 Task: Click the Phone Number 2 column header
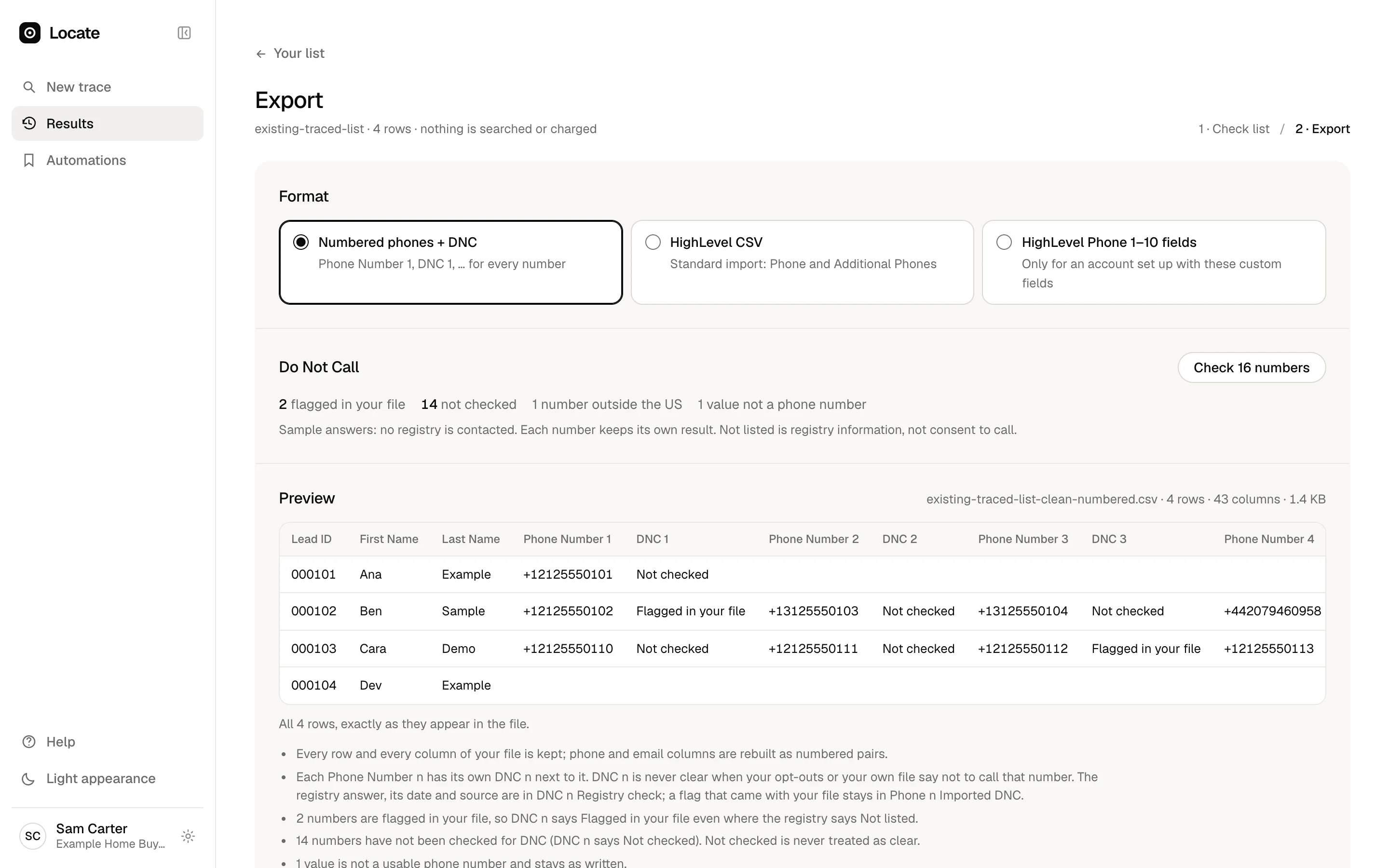tap(813, 539)
